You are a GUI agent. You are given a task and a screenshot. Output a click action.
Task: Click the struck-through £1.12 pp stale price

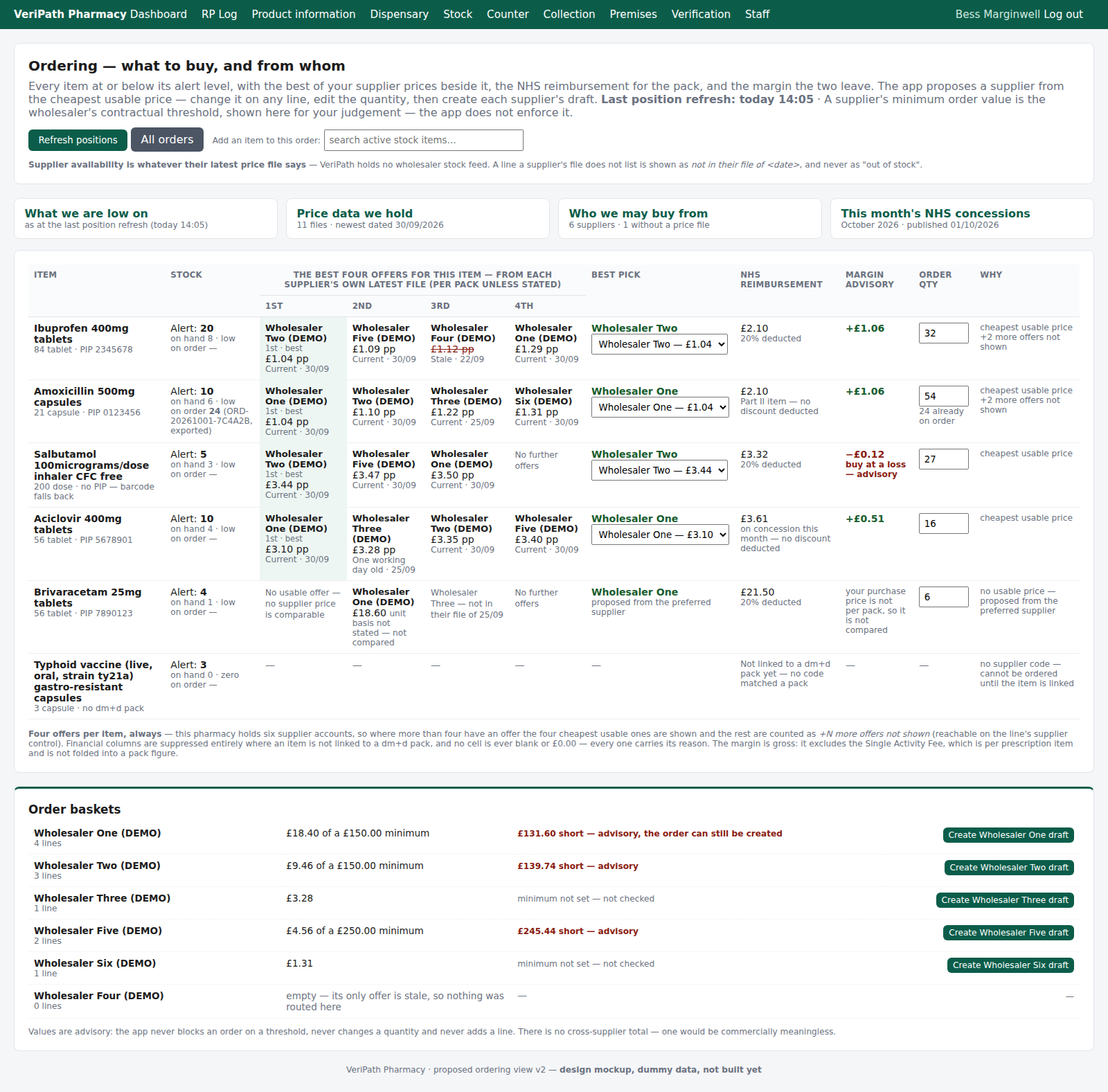452,349
